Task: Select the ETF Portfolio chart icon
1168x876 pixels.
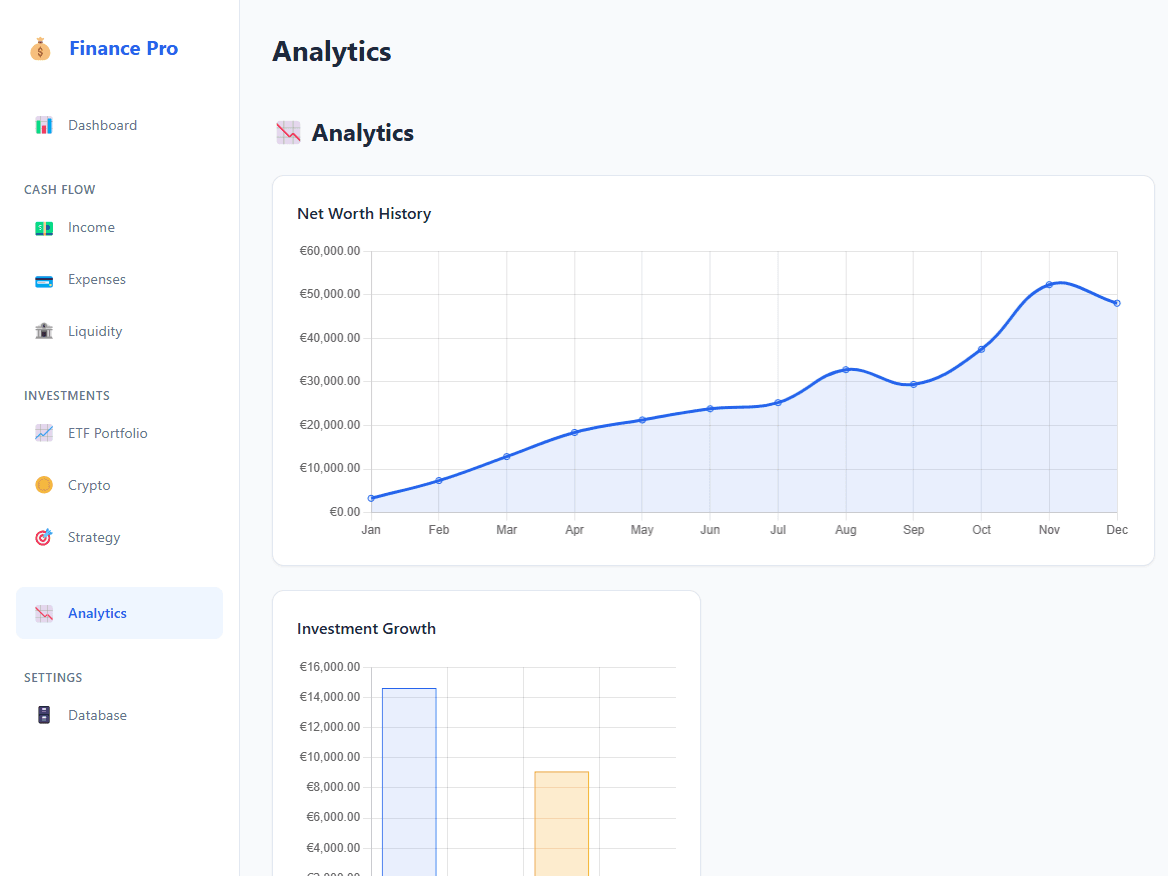Action: tap(44, 432)
